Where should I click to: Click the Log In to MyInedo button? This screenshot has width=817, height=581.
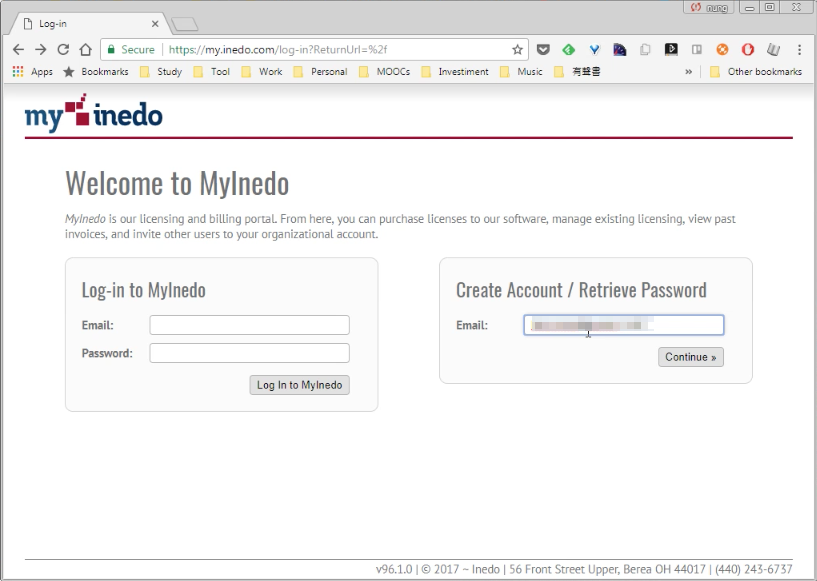coord(300,385)
